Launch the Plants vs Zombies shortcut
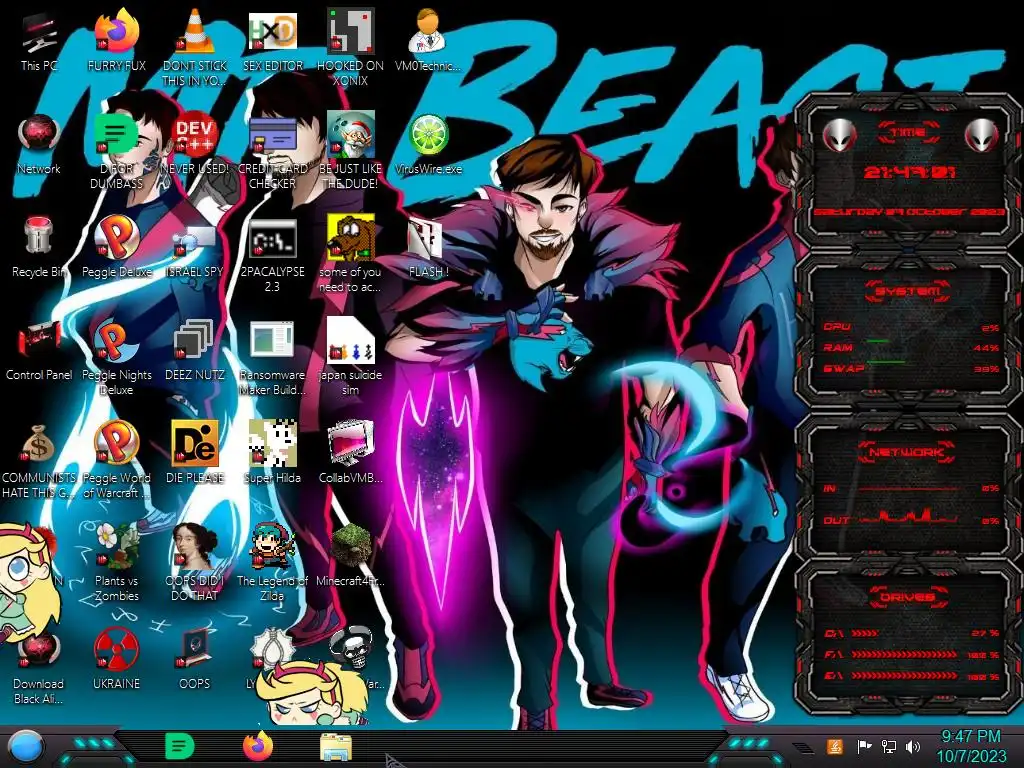 116,563
